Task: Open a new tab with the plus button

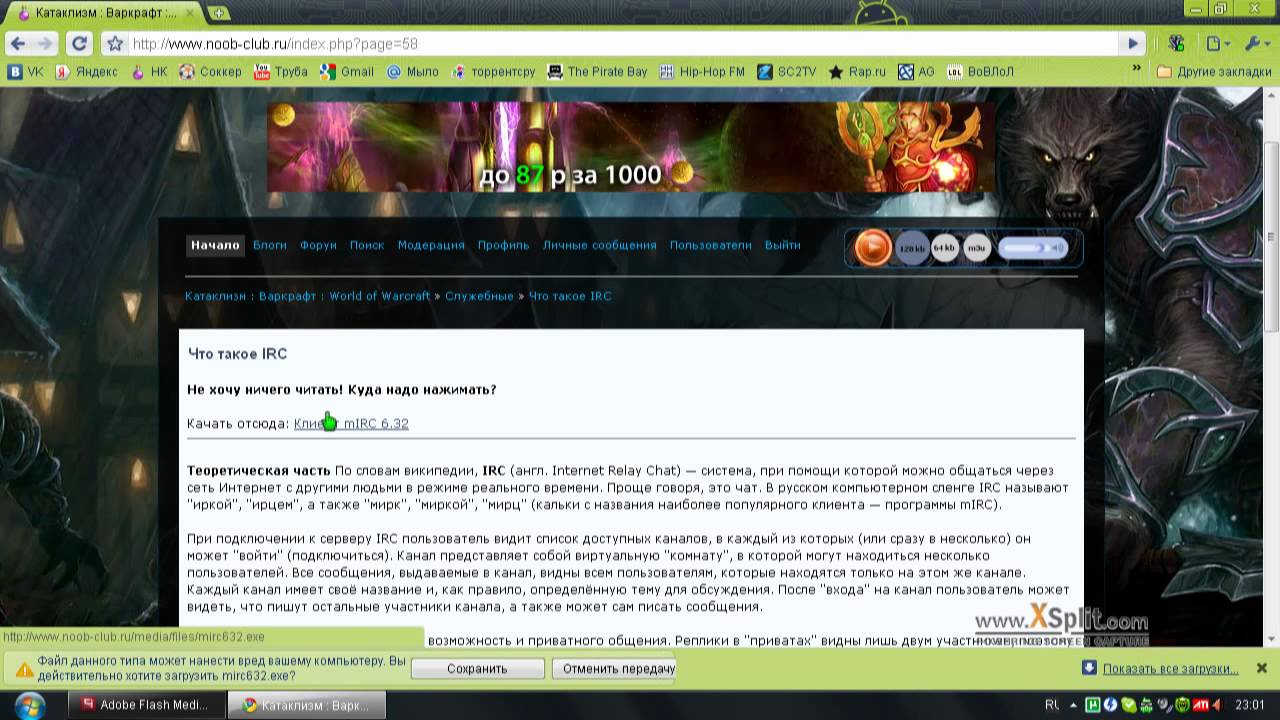Action: [218, 13]
